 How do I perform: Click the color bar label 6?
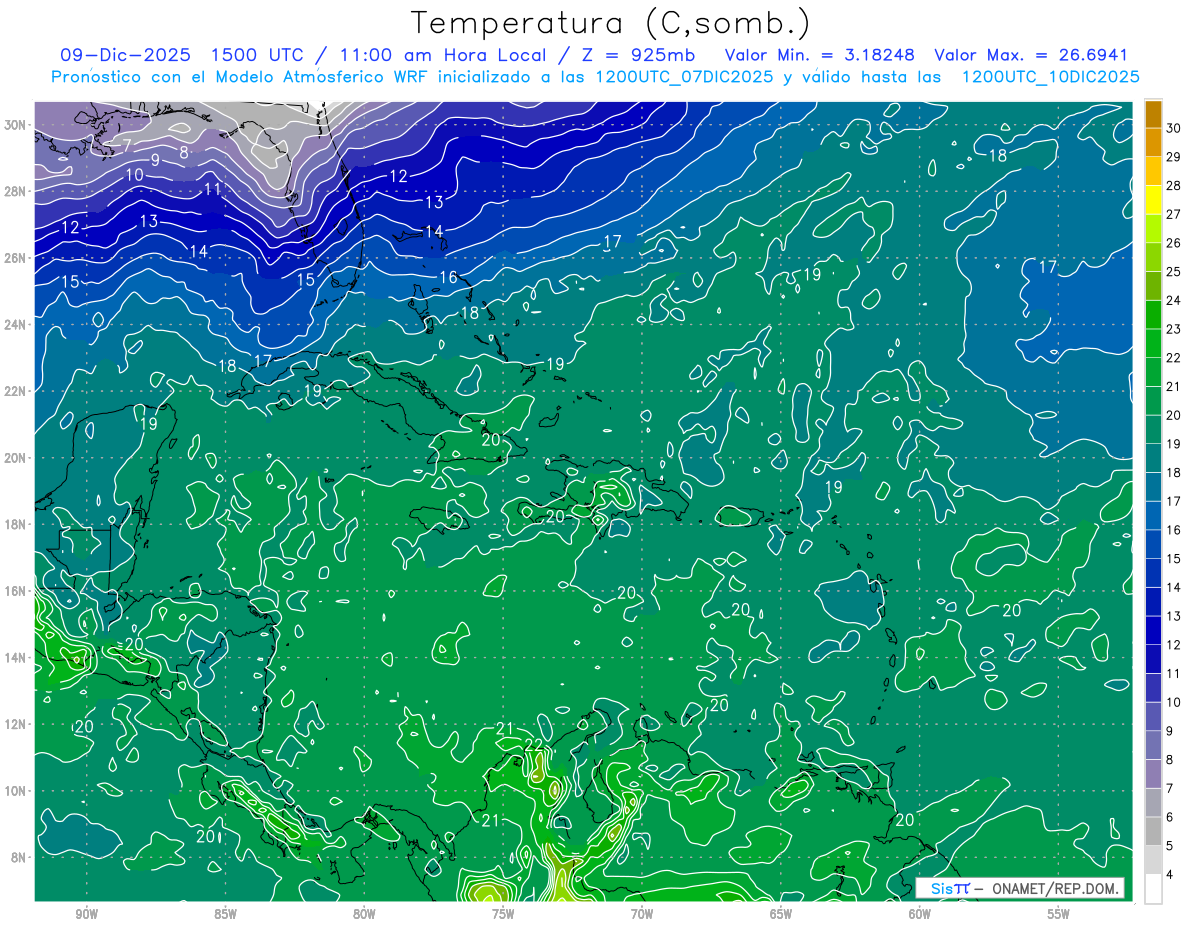click(x=1169, y=817)
